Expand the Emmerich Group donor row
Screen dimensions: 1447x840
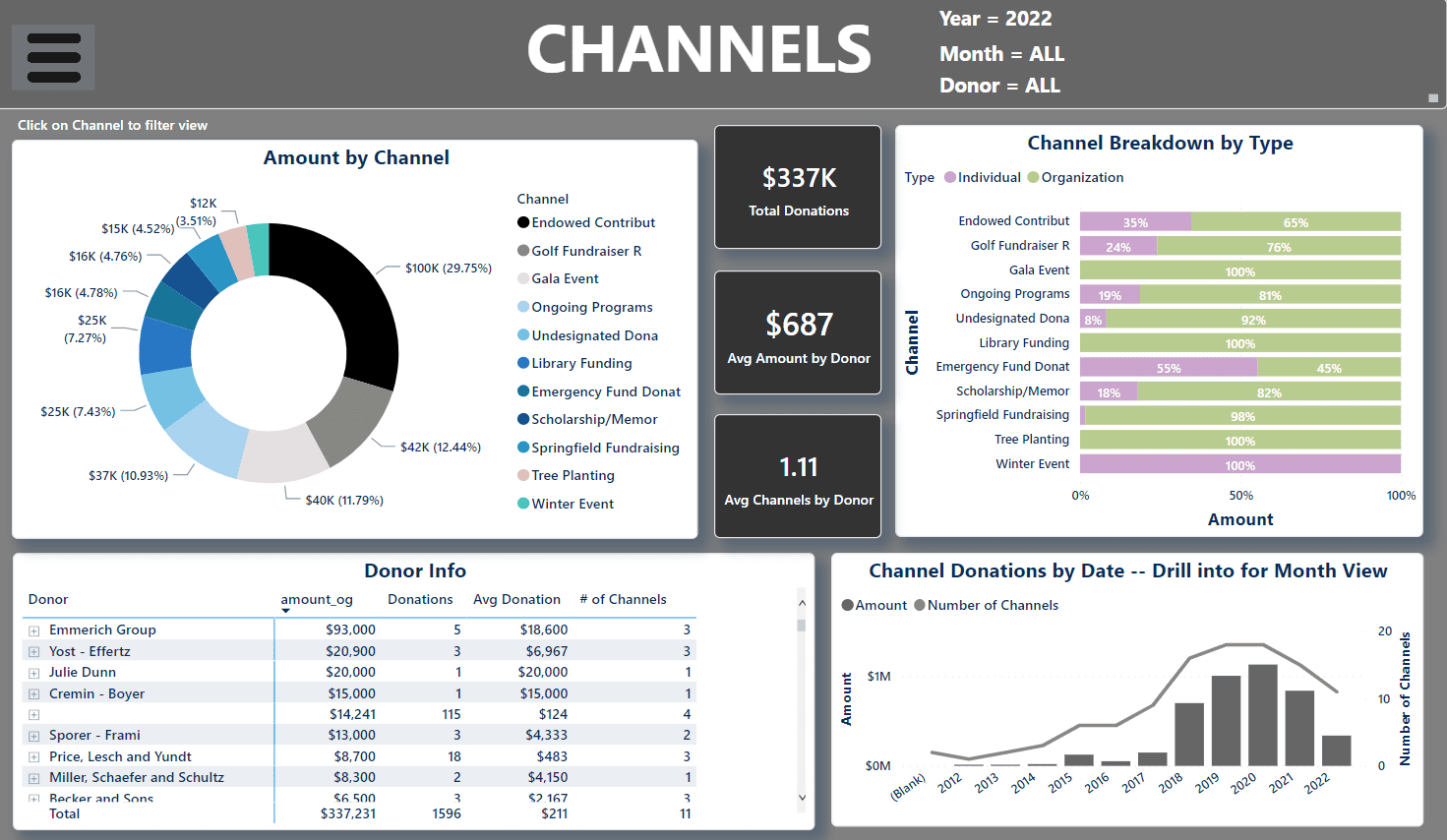click(x=33, y=630)
